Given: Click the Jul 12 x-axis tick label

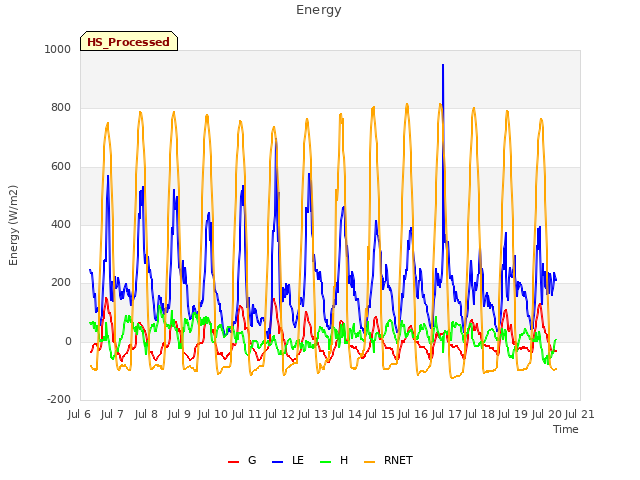Looking at the screenshot, I should pos(280,415).
